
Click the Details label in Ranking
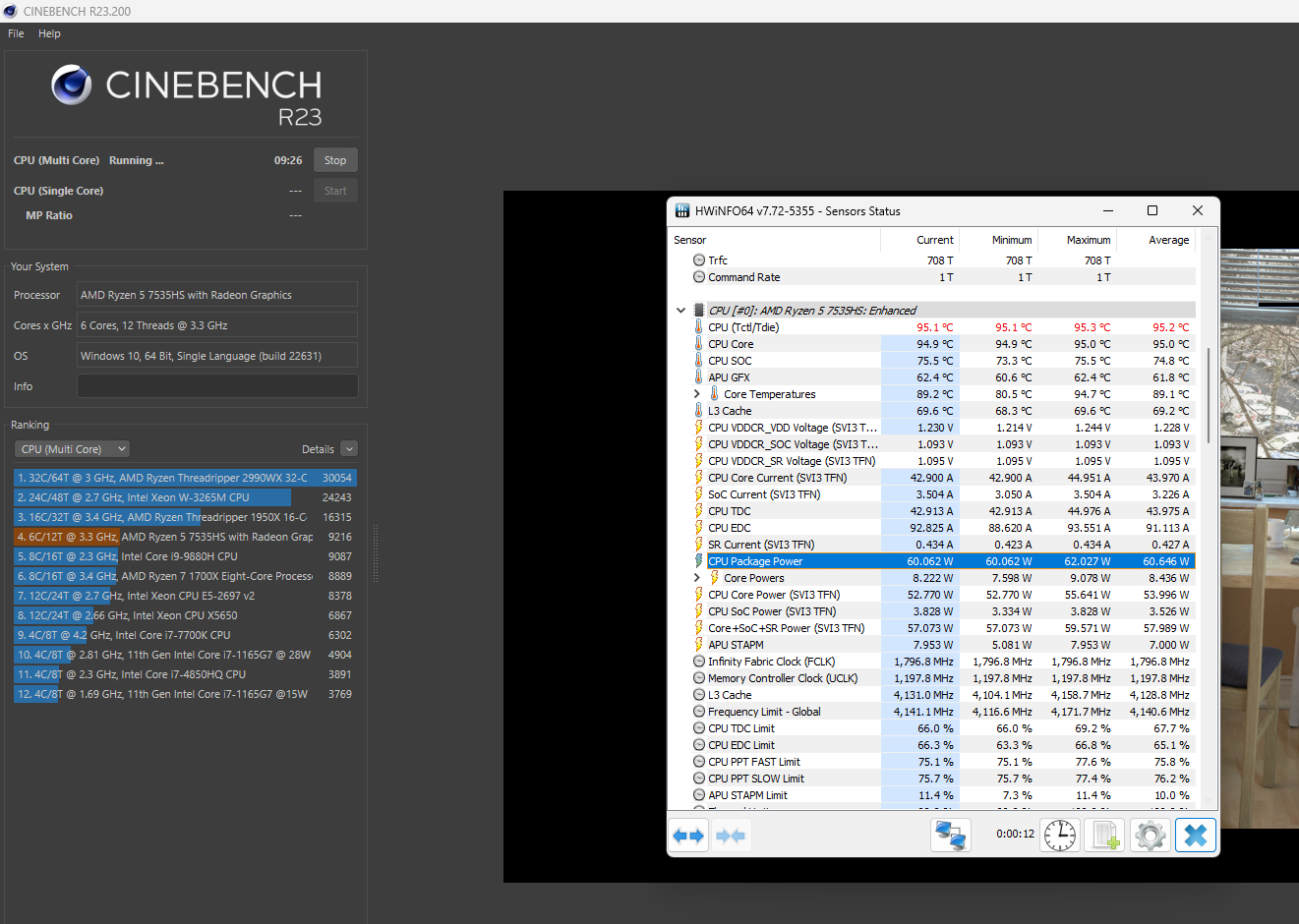point(318,449)
